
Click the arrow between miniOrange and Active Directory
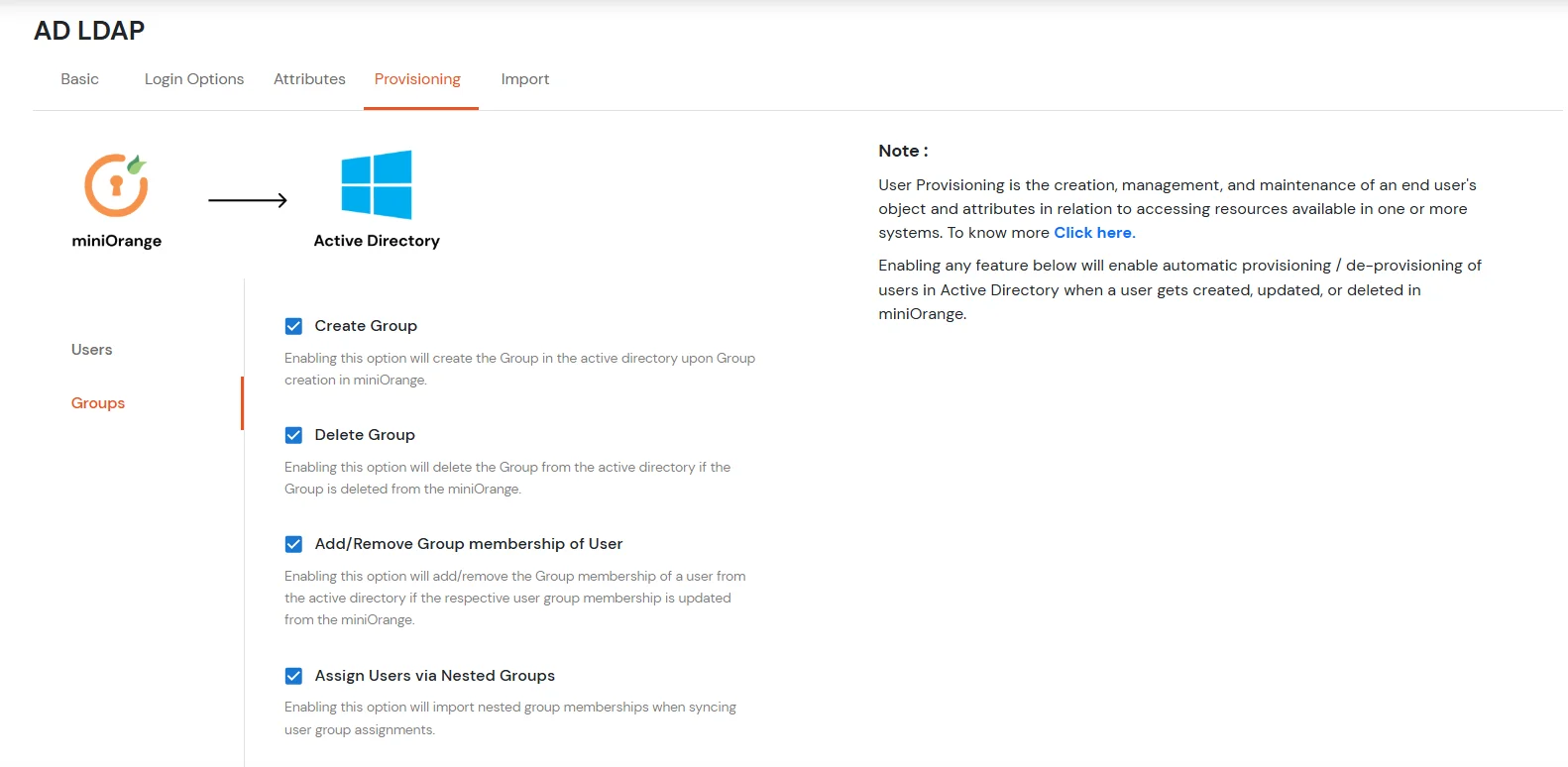[x=248, y=200]
